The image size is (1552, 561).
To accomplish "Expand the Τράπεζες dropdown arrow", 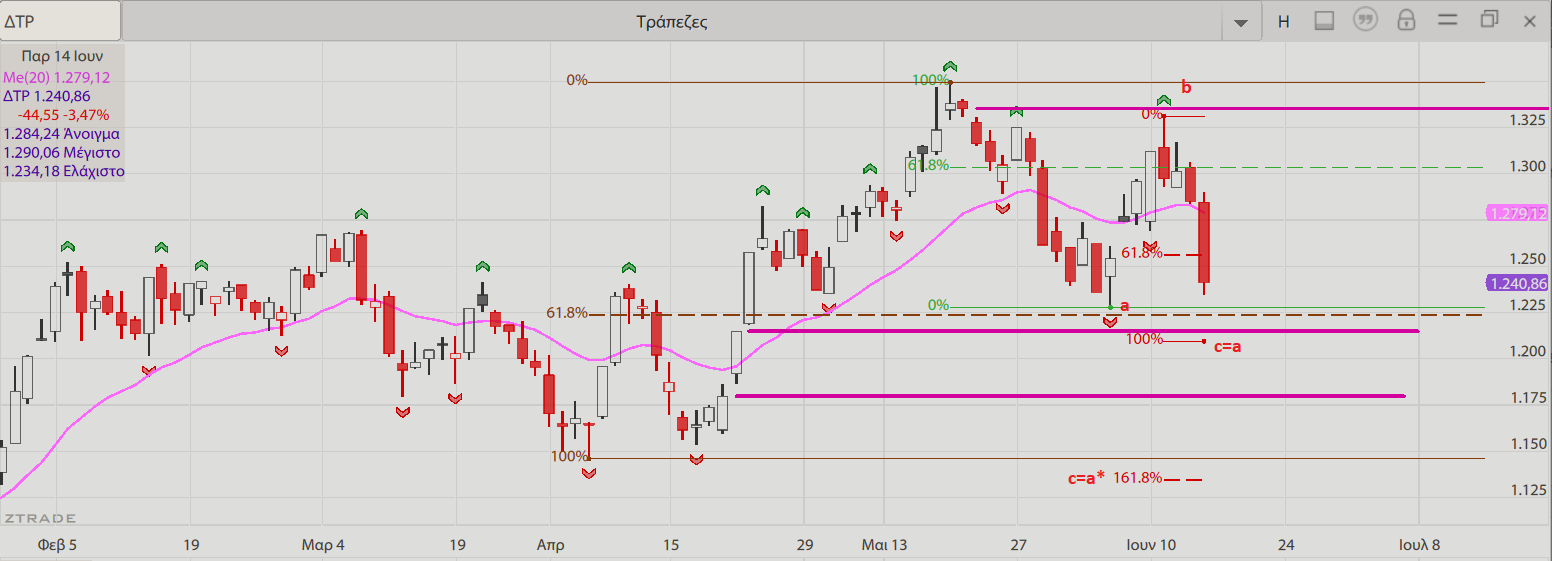I will (x=1241, y=22).
